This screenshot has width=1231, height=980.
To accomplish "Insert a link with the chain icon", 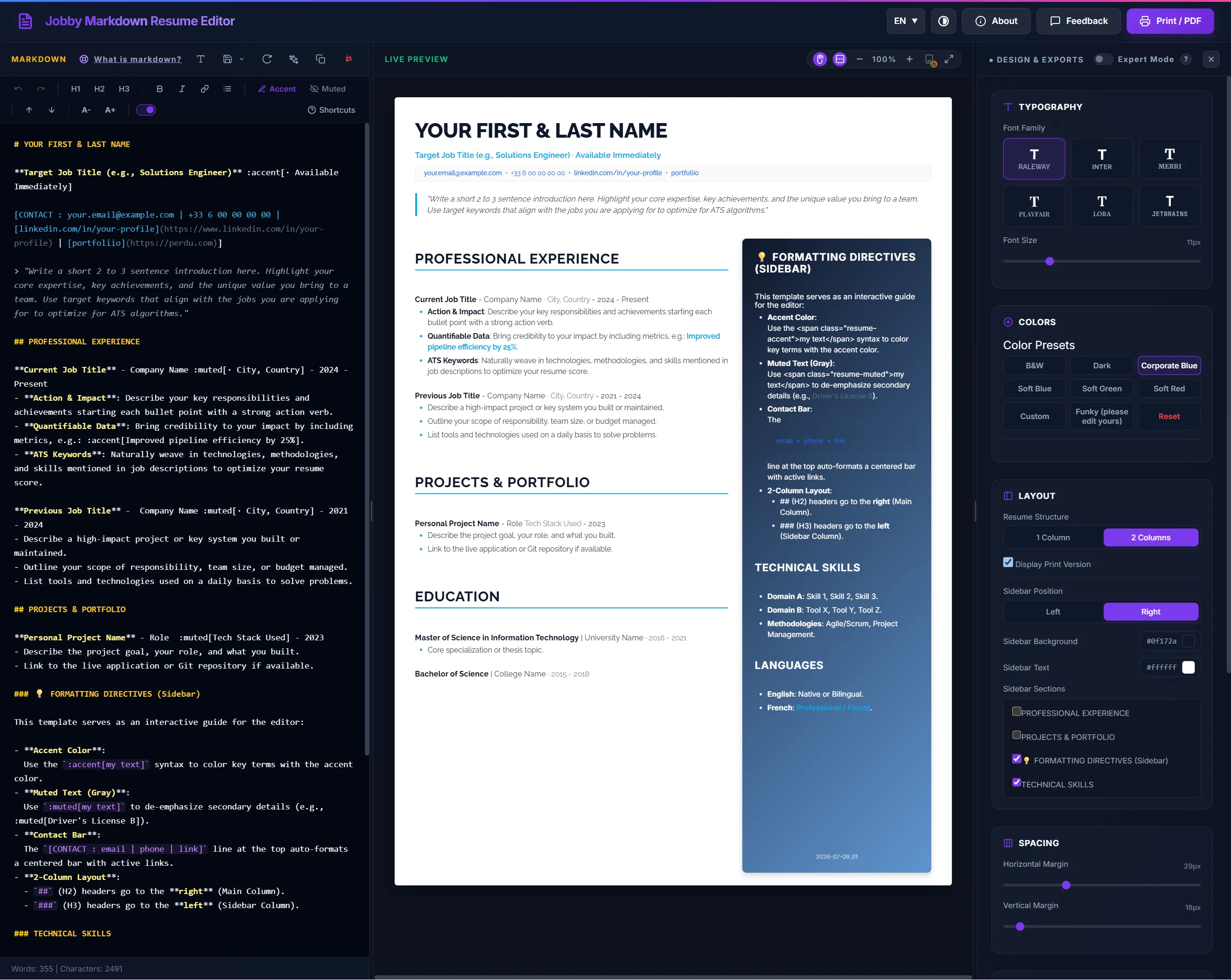I will pos(204,89).
